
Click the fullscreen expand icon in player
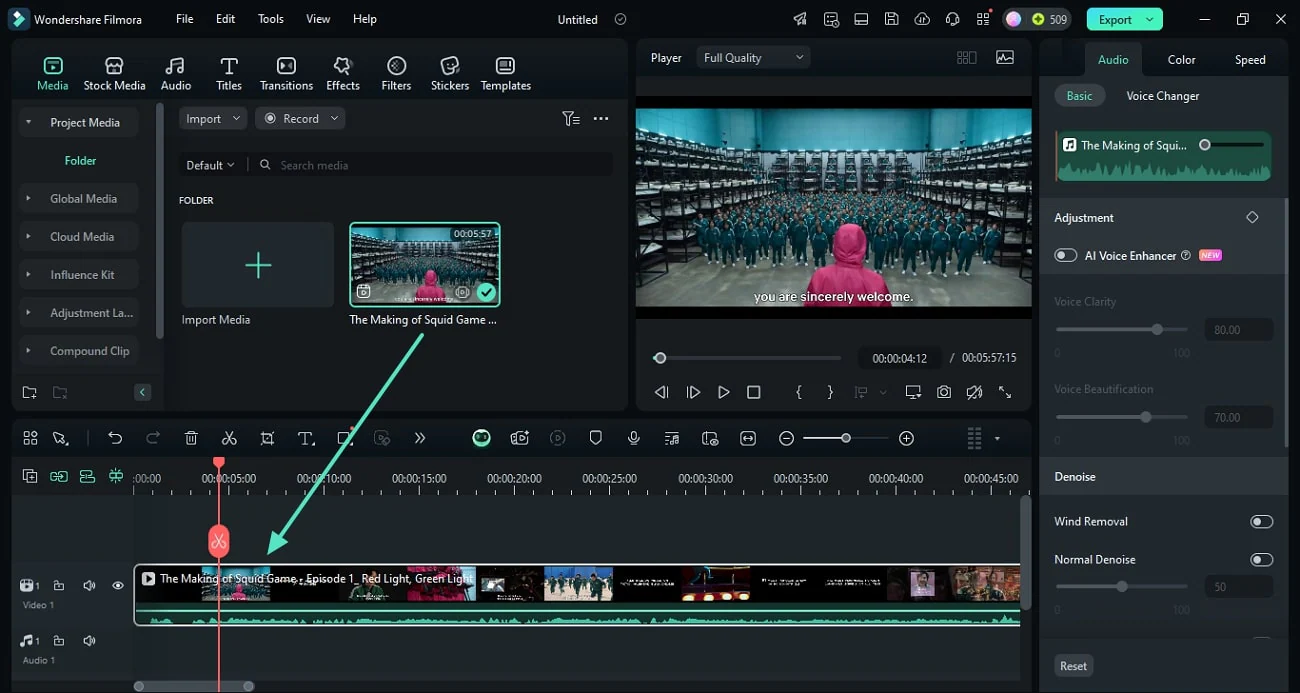pos(1005,392)
